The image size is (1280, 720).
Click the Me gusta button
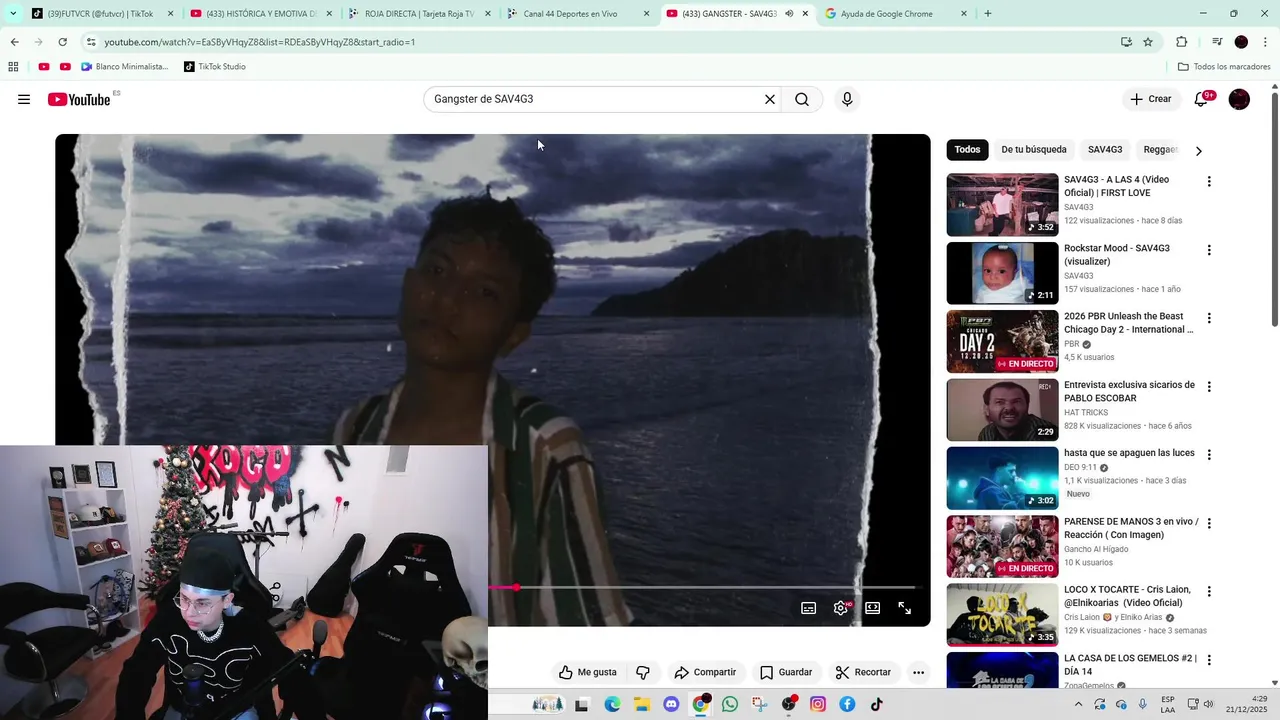[588, 672]
